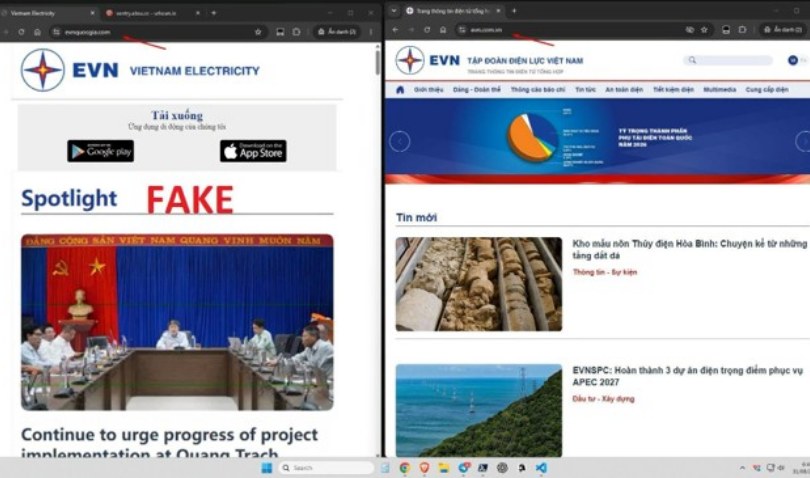The width and height of the screenshot is (810, 478).
Task: Click the pie chart banner slide
Action: coord(598,141)
